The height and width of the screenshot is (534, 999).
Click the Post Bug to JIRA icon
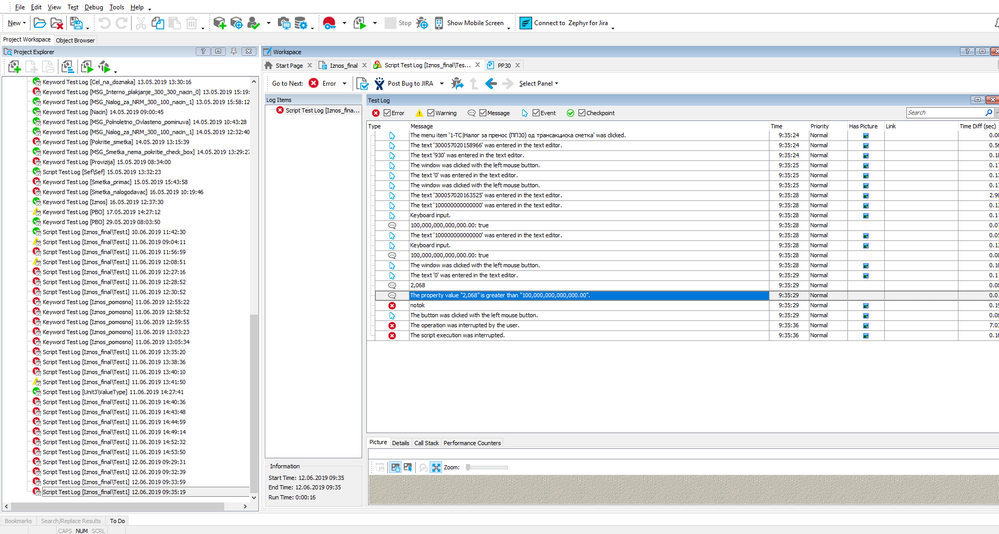[379, 84]
